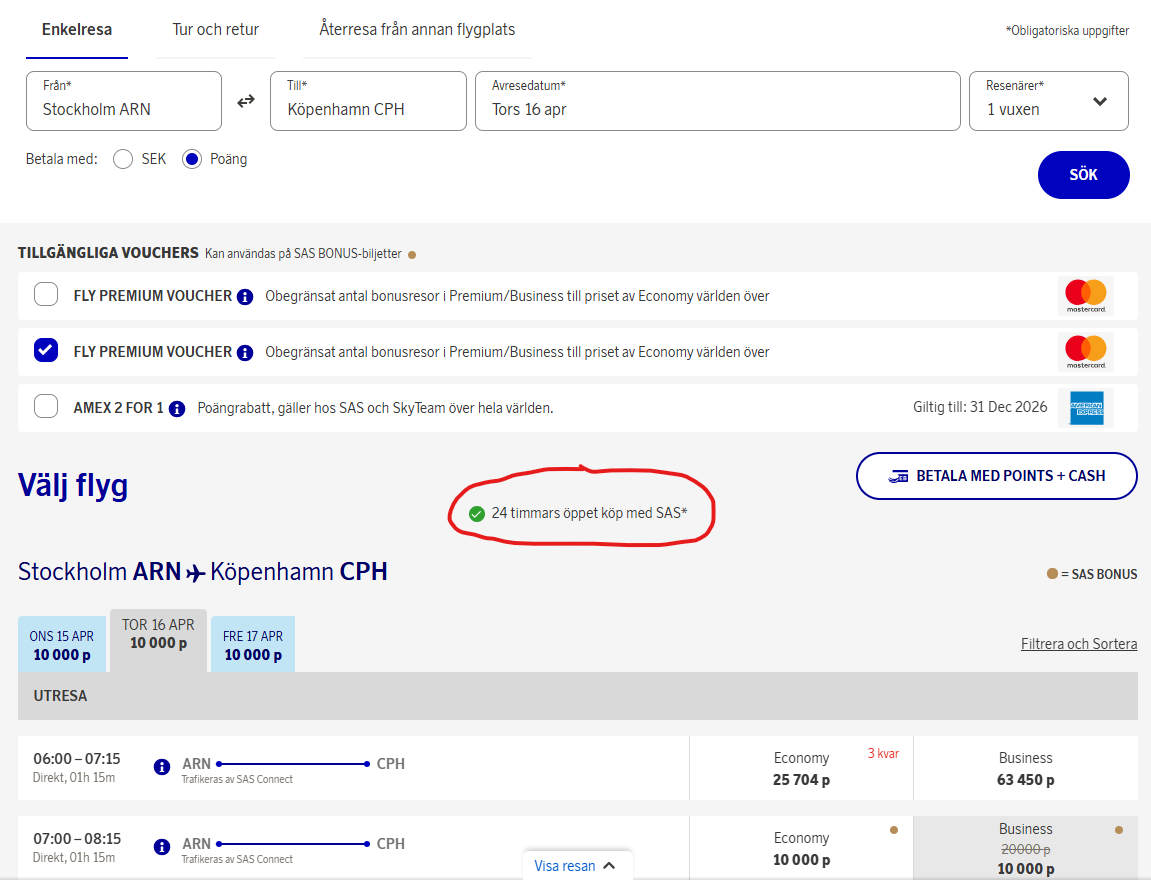Click the 3 kvar availability label
Image resolution: width=1151 pixels, height=884 pixels.
pos(883,753)
